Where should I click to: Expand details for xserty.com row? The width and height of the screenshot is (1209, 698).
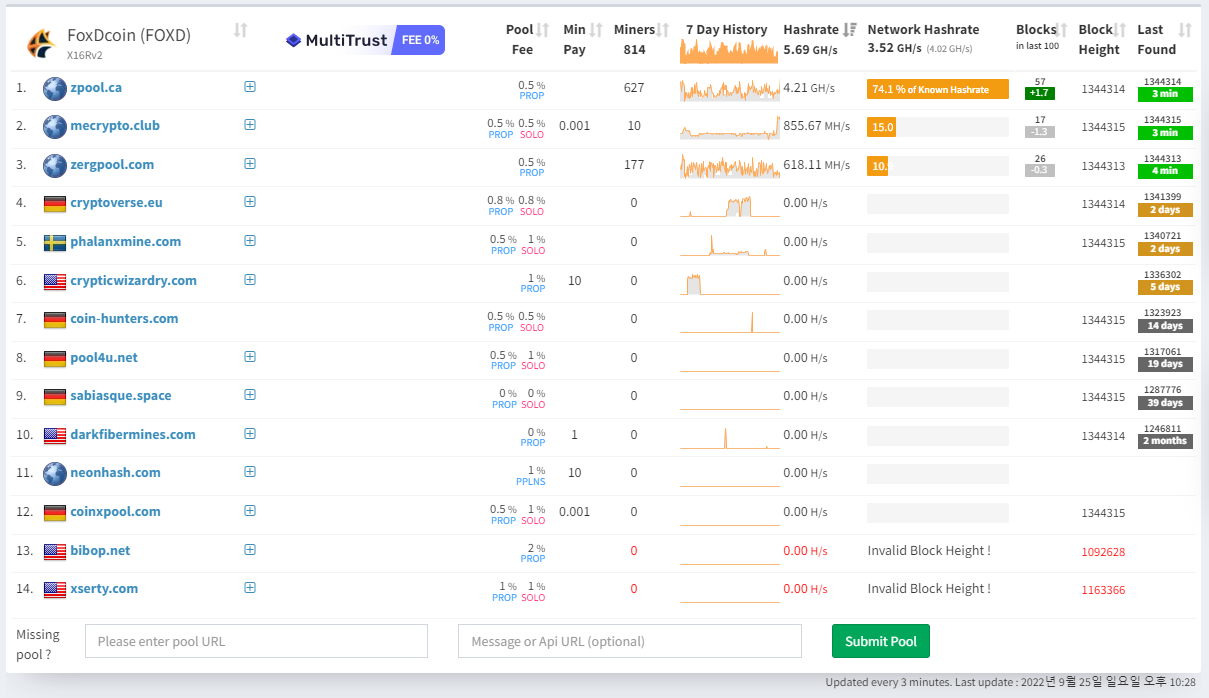250,588
